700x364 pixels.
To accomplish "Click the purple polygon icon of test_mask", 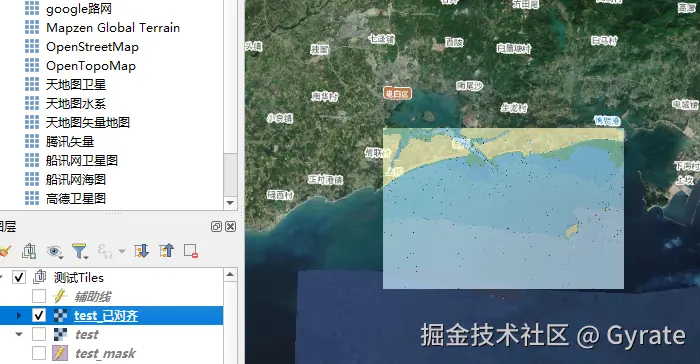I will [60, 353].
